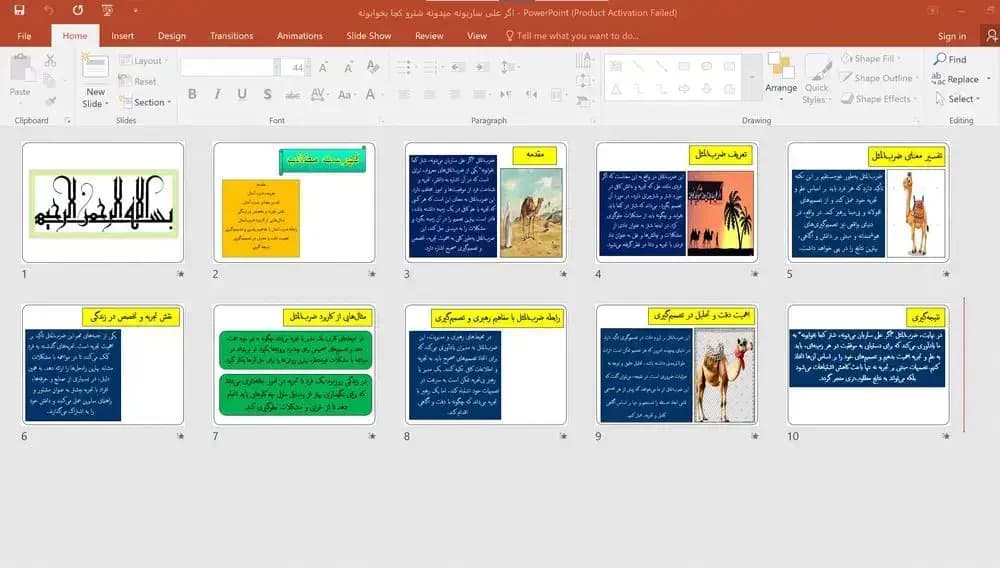Click the Increase Font Size icon
Viewport: 1000px width, 568px height.
click(323, 67)
